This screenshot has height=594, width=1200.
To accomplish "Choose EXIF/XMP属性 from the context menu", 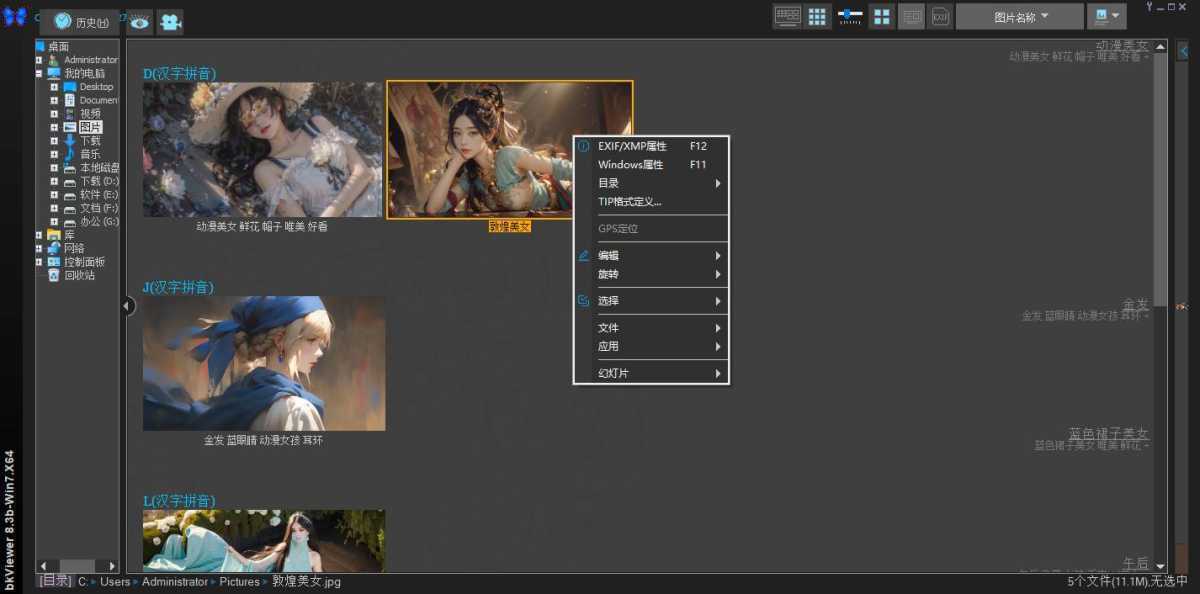I will pos(630,146).
